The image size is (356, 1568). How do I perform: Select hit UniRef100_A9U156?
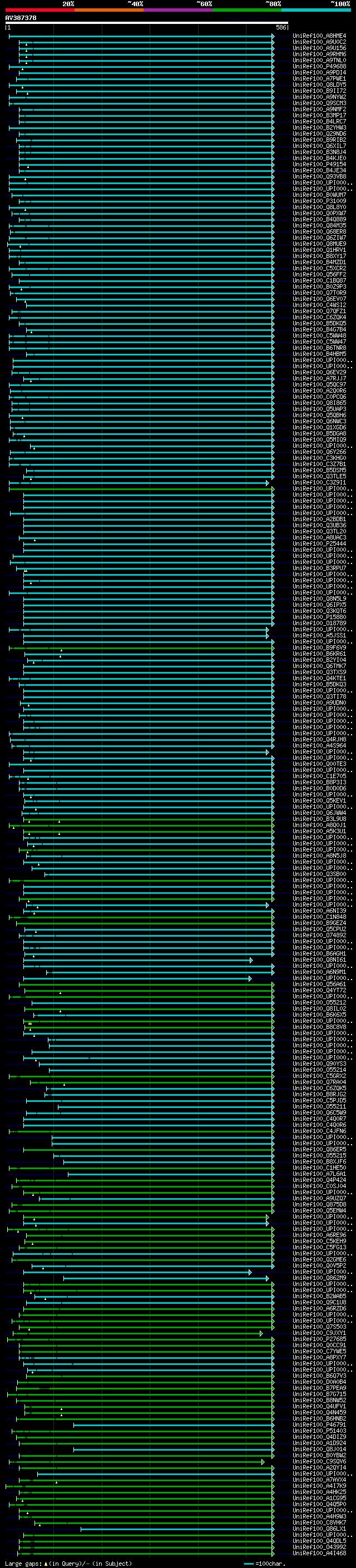(319, 48)
